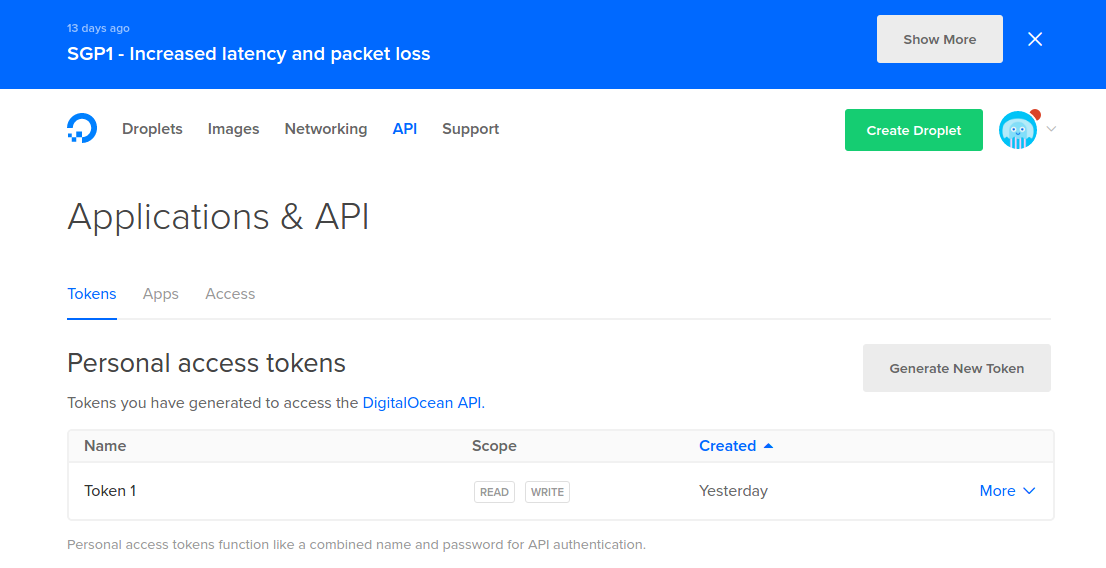Image resolution: width=1106 pixels, height=568 pixels.
Task: Dismiss the SGP1 latency alert banner
Action: [1035, 39]
